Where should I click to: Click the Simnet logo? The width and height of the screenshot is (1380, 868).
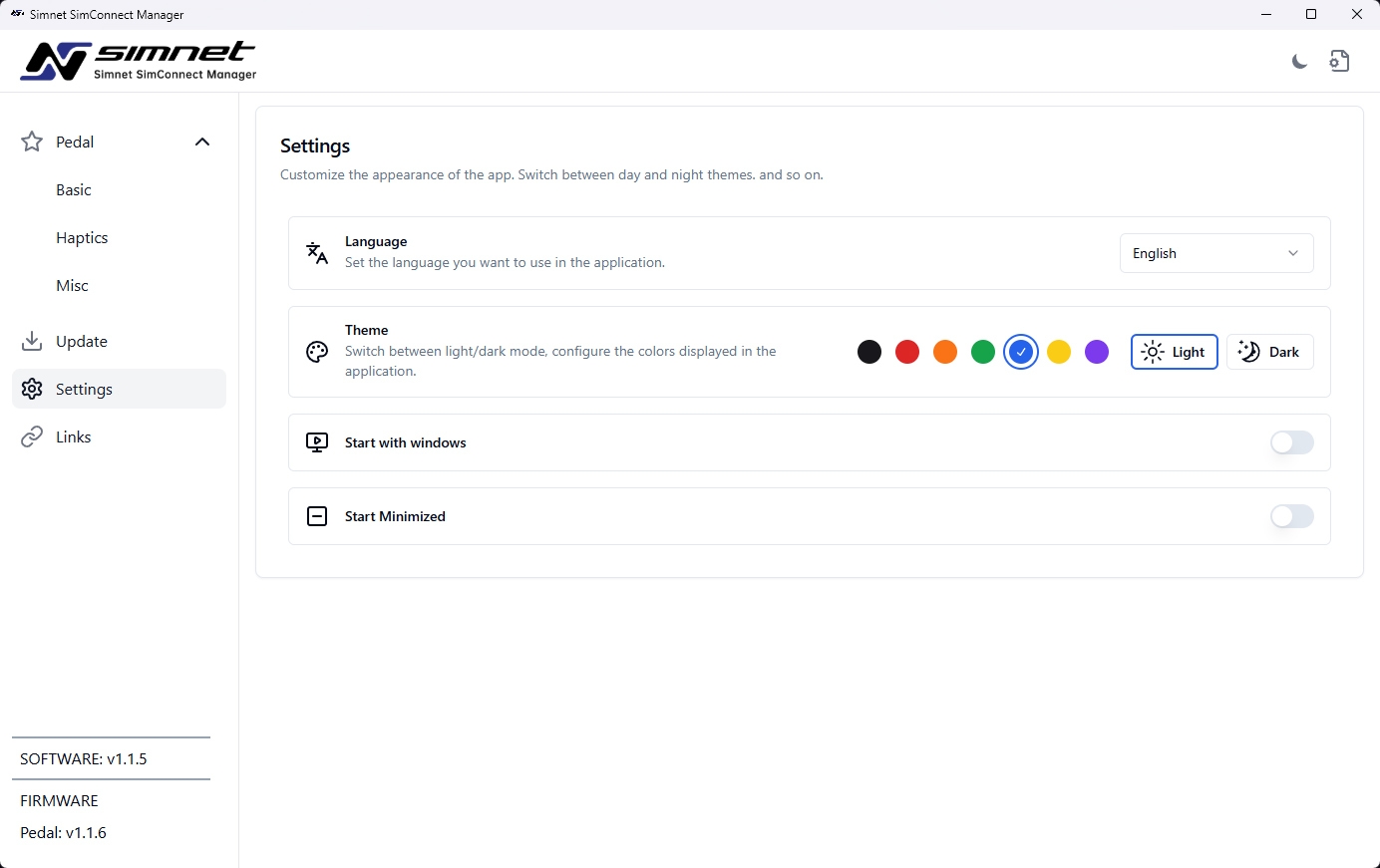coord(138,61)
